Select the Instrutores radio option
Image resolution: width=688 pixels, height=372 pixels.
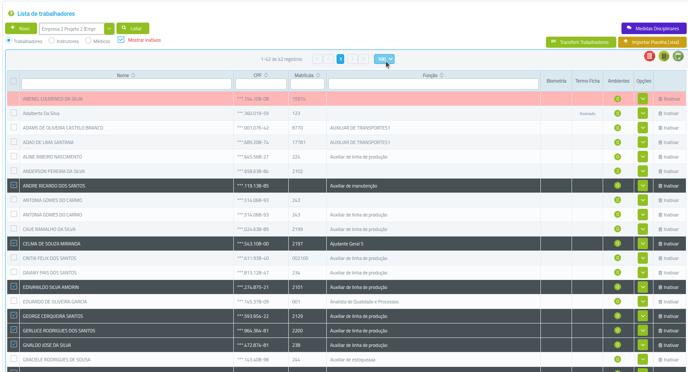point(51,40)
